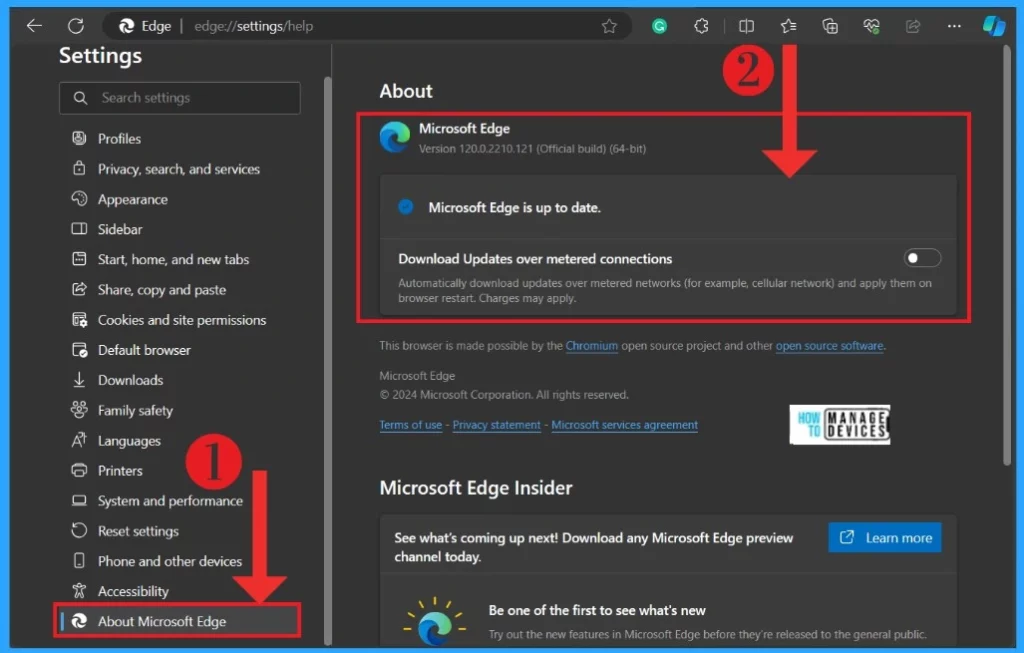Open Cookies and site permissions settings

click(182, 320)
